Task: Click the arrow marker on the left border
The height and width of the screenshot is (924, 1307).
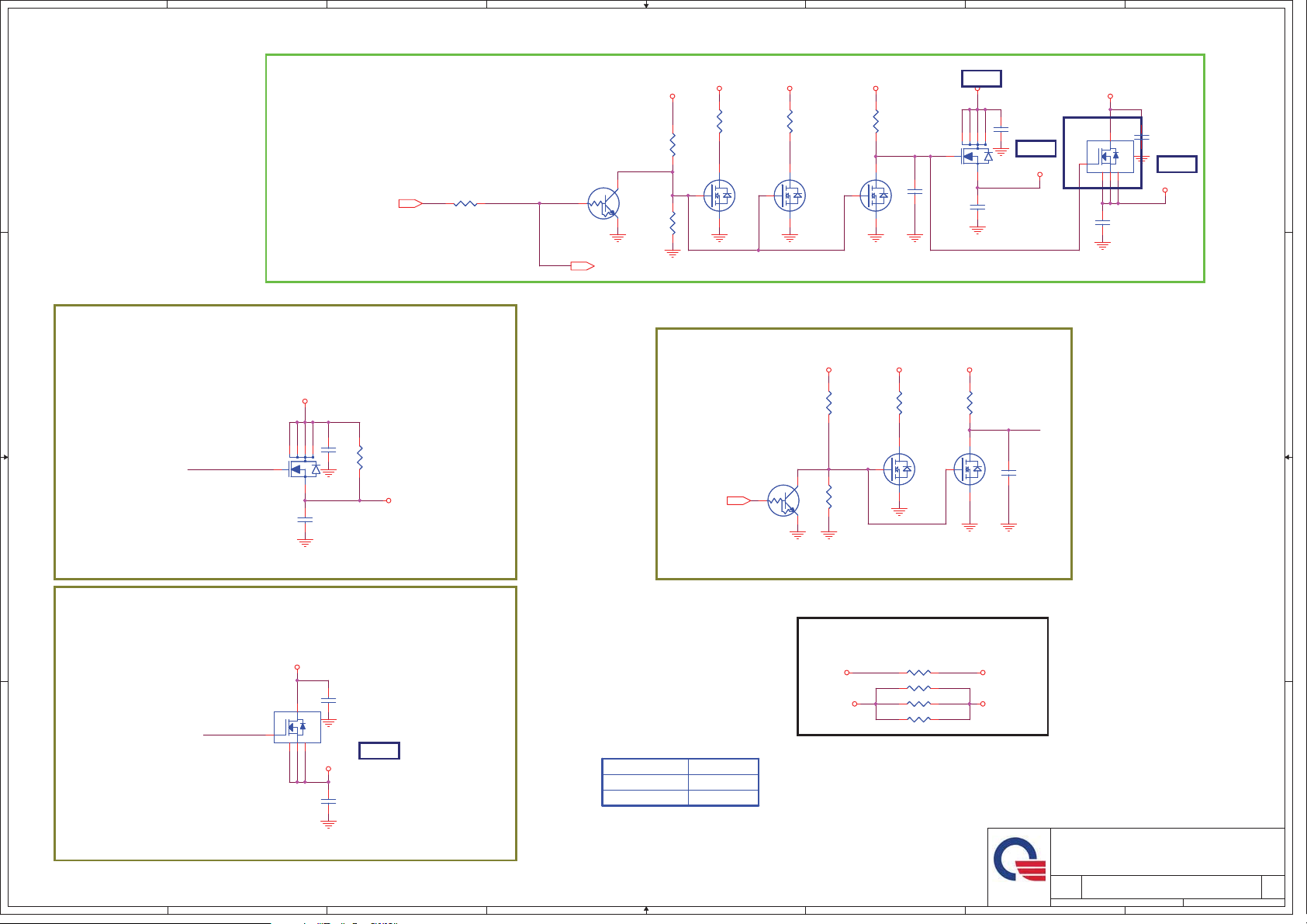Action: point(5,457)
